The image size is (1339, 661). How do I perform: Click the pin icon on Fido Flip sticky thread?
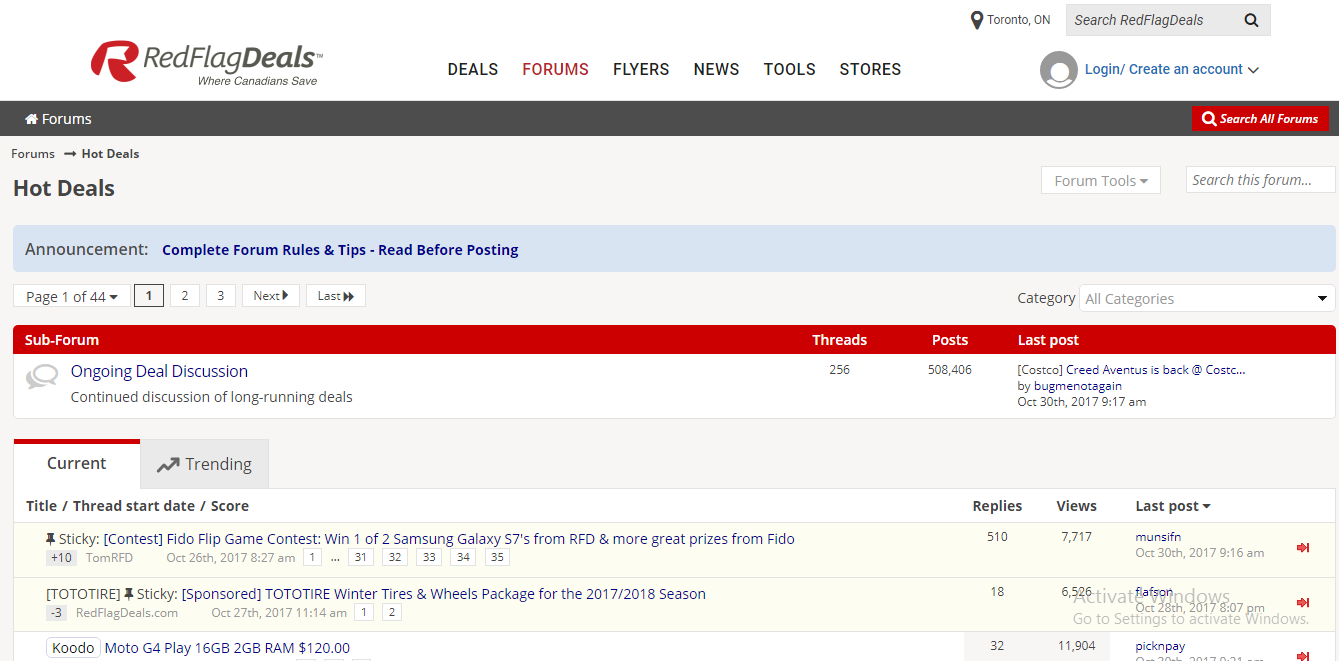click(x=51, y=539)
